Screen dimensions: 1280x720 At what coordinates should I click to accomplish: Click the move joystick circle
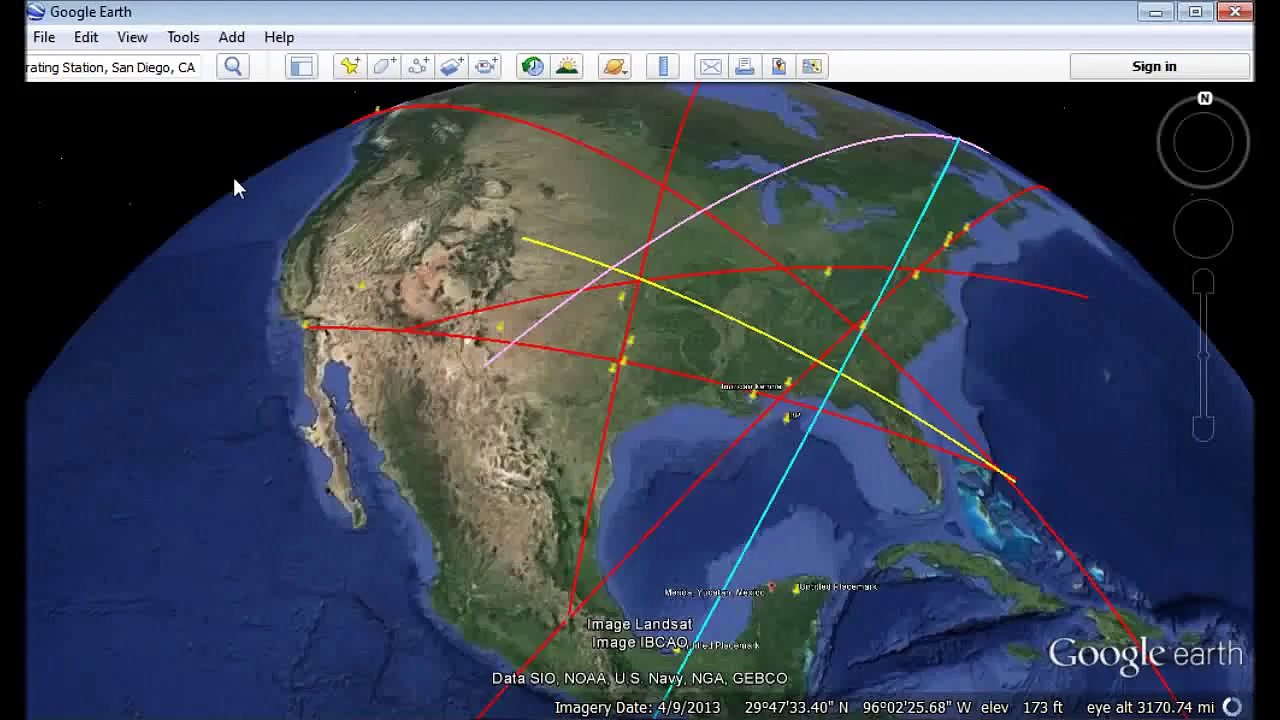click(1203, 229)
